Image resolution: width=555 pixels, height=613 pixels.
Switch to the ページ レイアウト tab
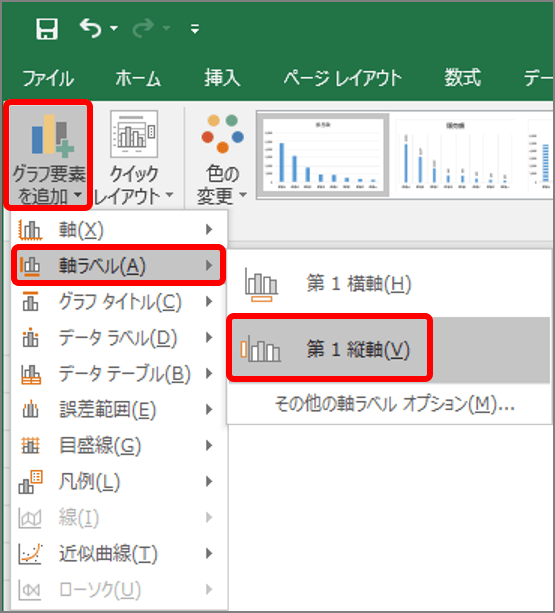pos(342,78)
